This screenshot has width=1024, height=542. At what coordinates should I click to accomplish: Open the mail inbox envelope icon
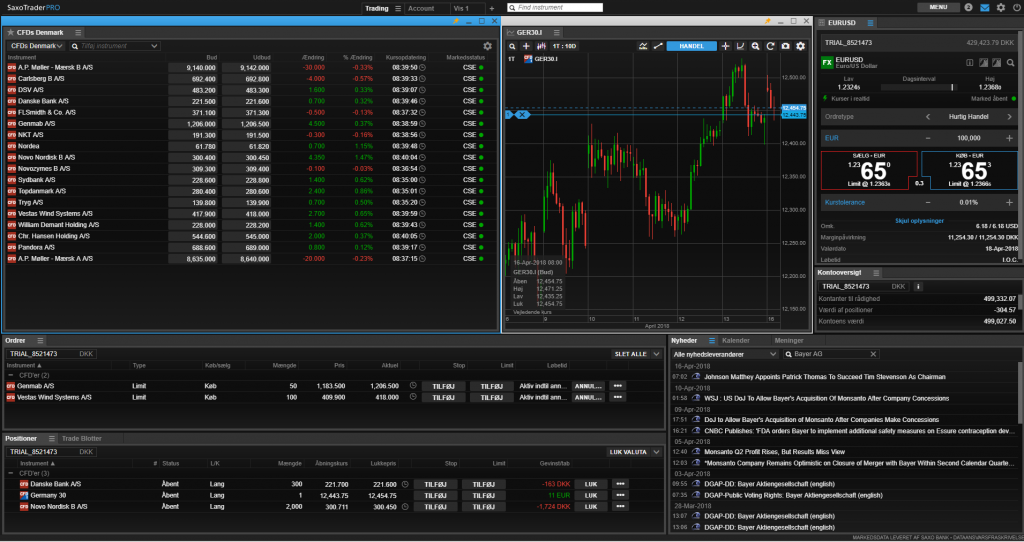(985, 8)
